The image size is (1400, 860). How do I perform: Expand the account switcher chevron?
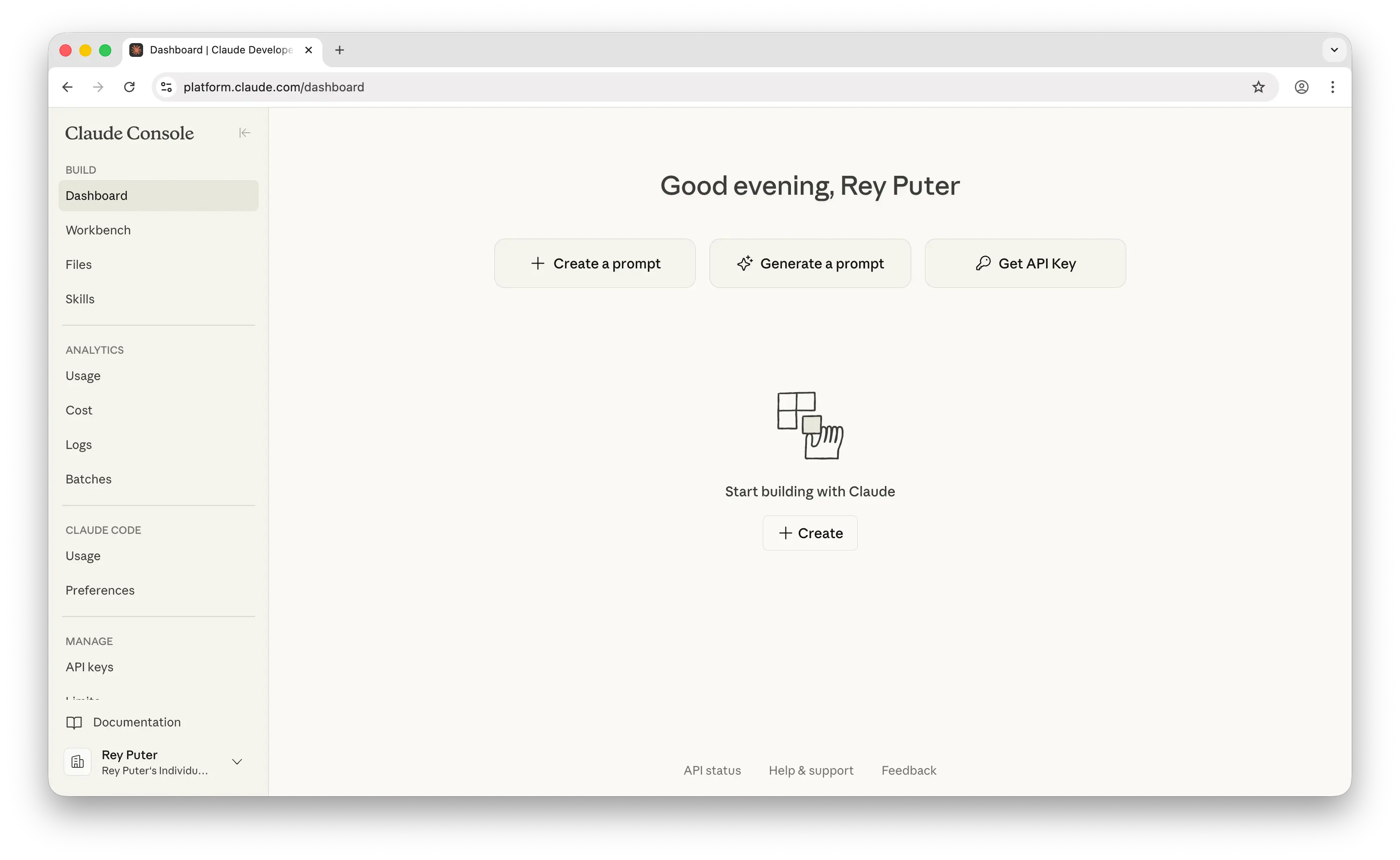pyautogui.click(x=237, y=762)
